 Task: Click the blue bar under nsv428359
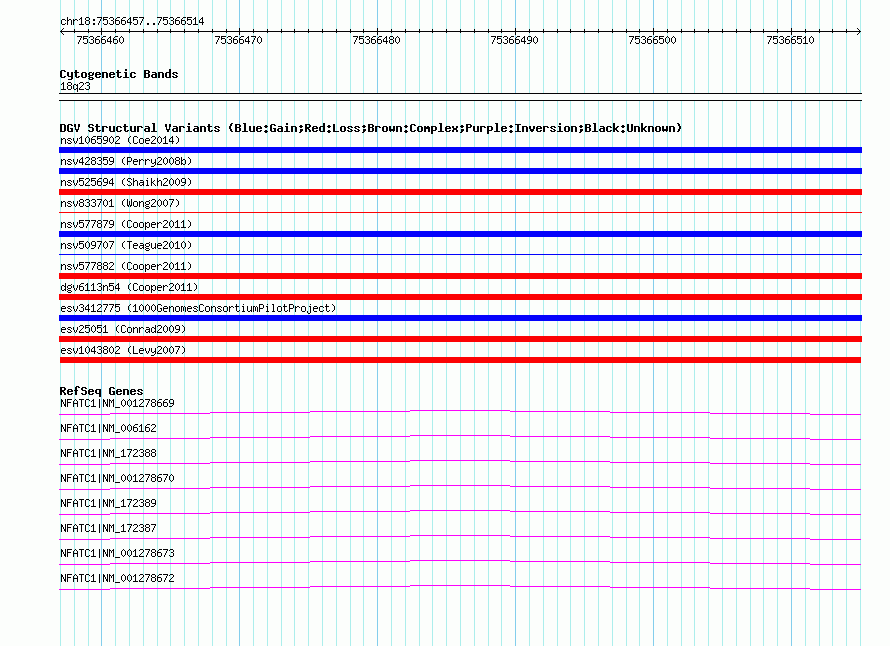point(460,171)
